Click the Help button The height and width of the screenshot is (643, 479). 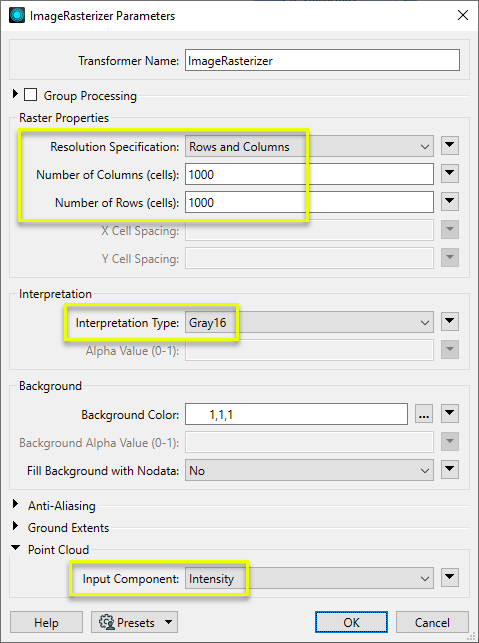point(46,622)
